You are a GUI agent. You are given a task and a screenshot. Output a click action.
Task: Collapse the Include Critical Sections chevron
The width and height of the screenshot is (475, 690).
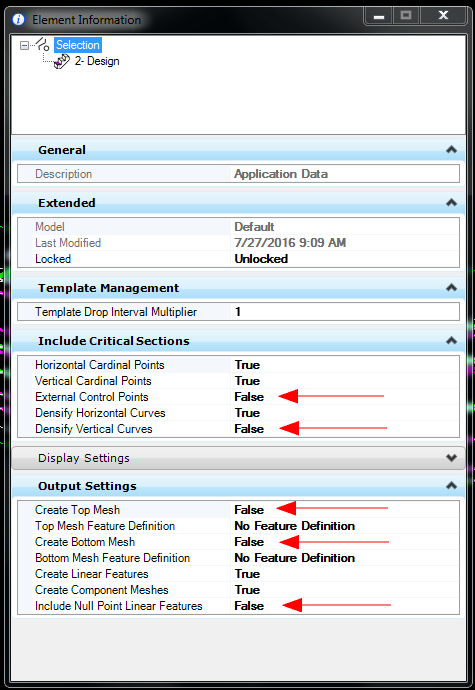451,341
